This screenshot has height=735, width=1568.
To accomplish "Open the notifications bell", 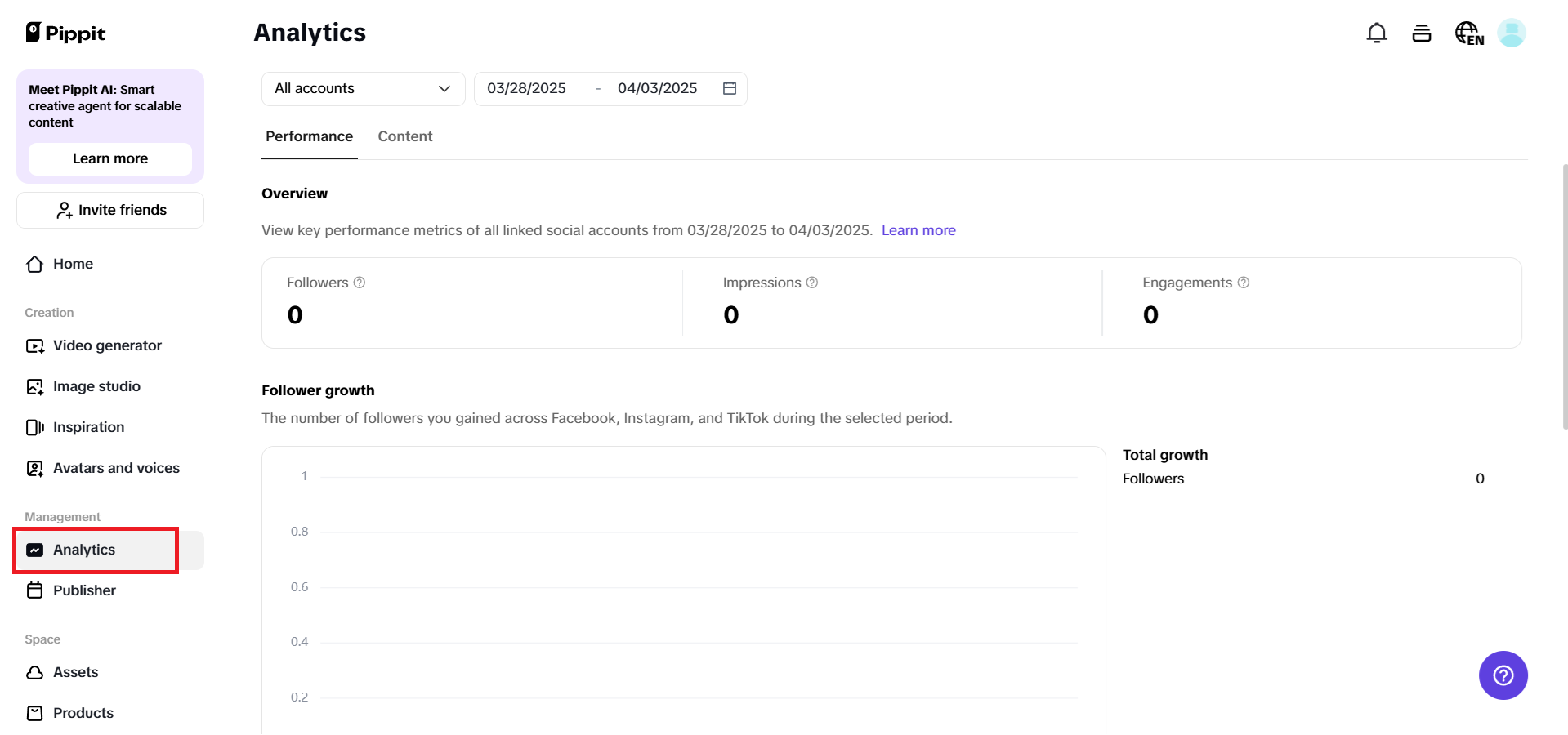I will [1377, 33].
